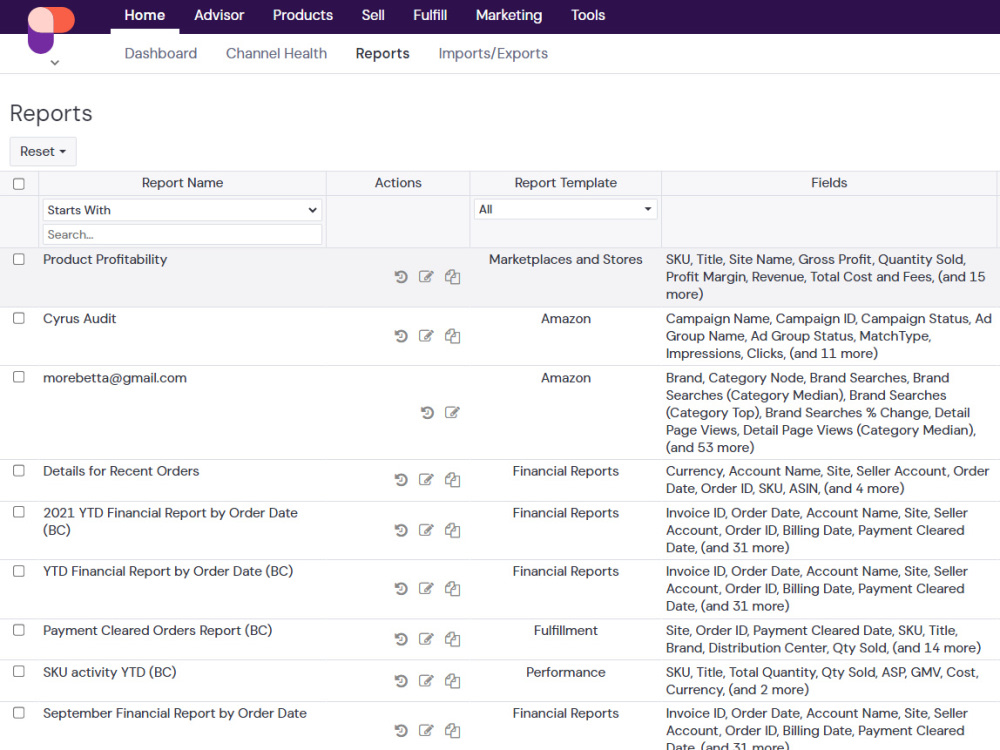
Task: Open history for YTD Financial Report by Order Date (BC)
Action: pos(401,589)
